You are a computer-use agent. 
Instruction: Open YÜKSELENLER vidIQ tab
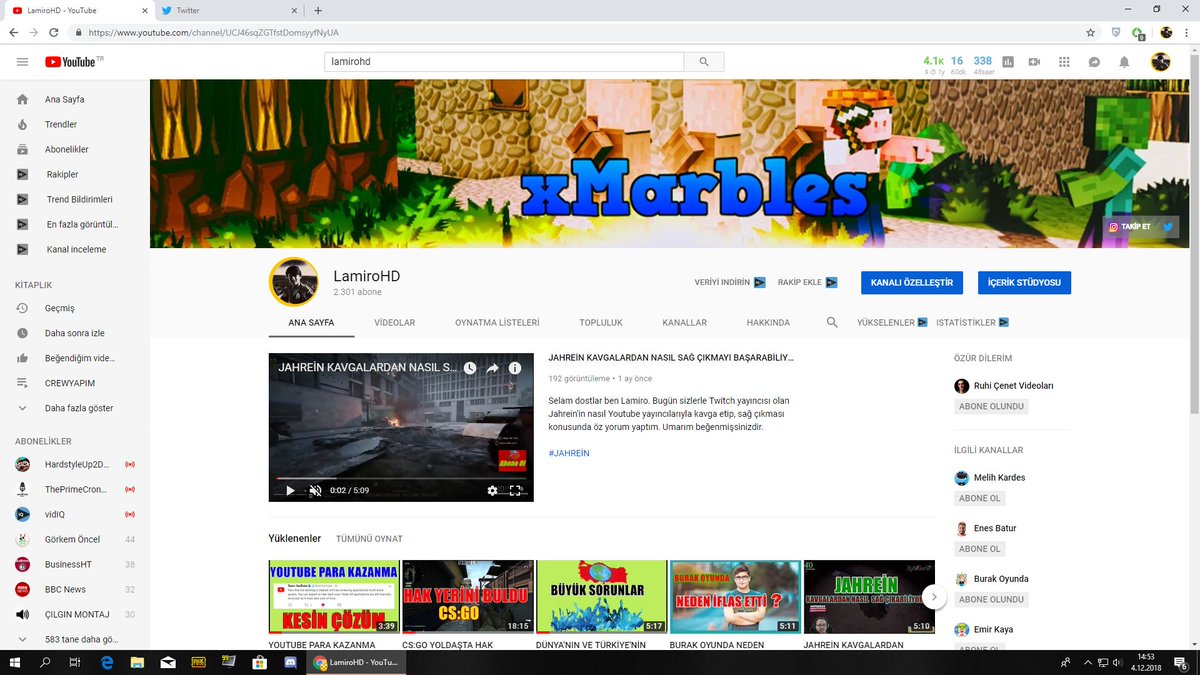pos(892,323)
